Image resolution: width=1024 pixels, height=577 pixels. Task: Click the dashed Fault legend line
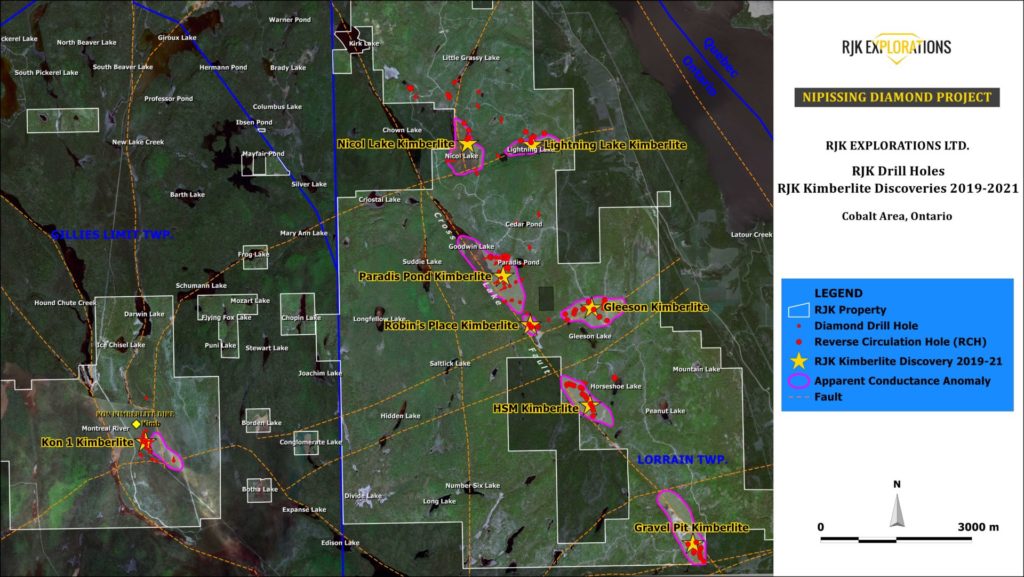pyautogui.click(x=799, y=397)
